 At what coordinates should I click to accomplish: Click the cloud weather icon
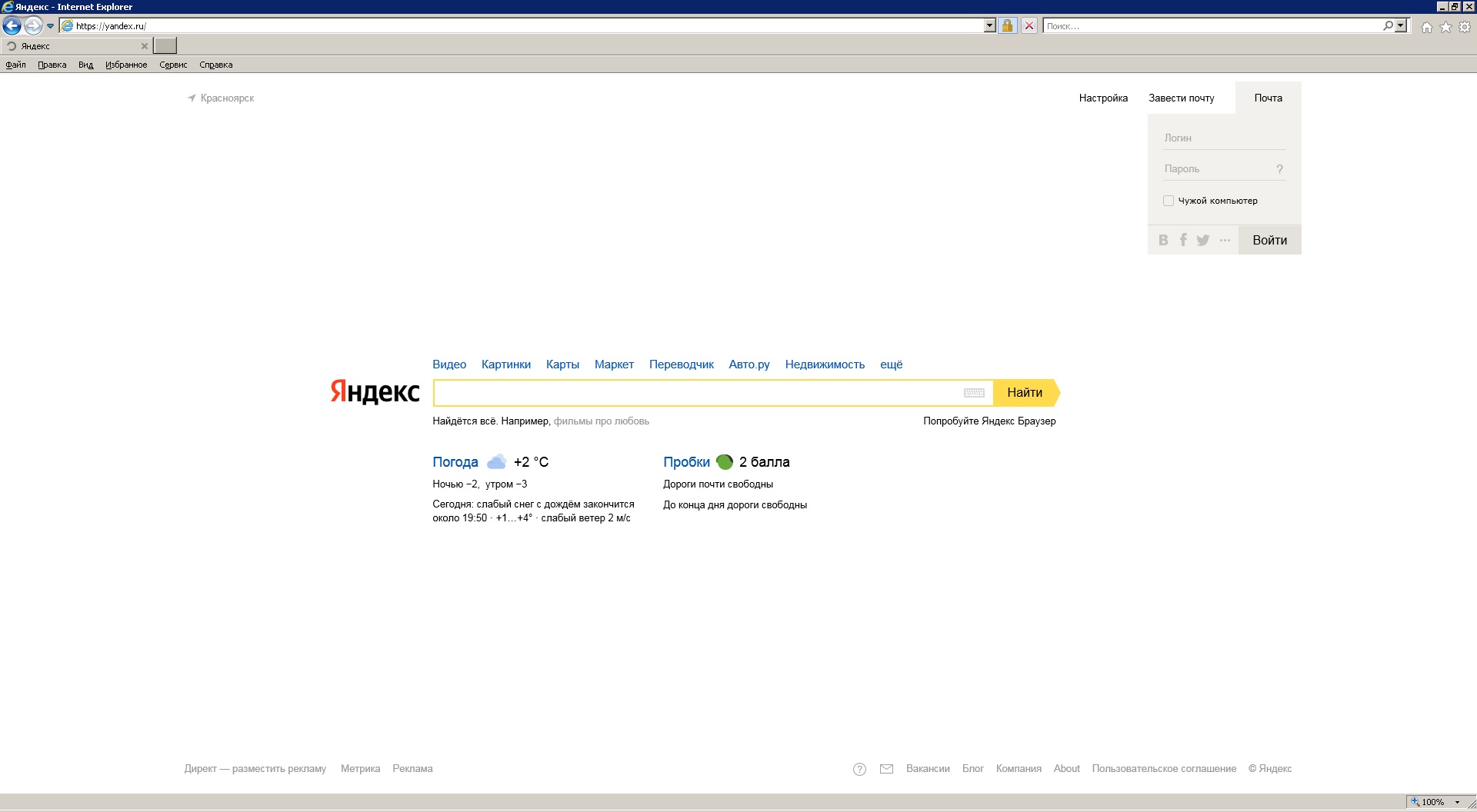point(497,462)
